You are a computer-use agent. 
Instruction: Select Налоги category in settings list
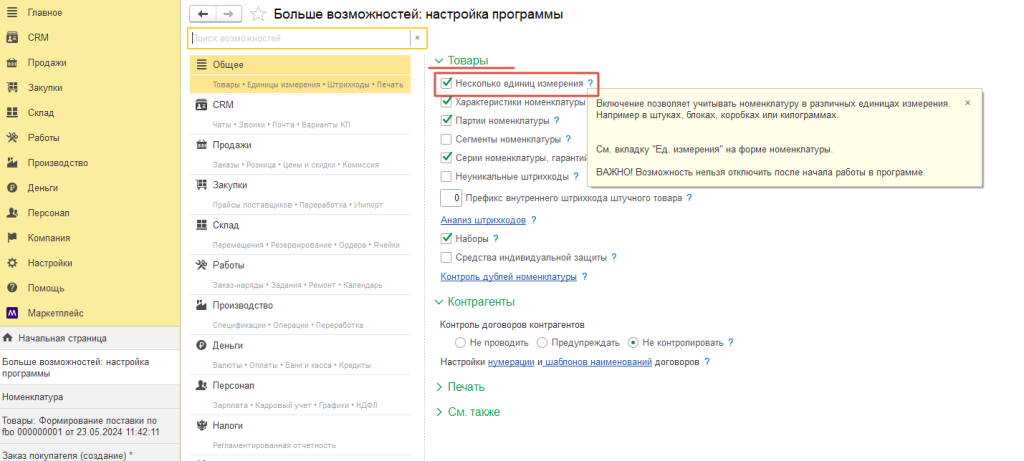click(300, 435)
